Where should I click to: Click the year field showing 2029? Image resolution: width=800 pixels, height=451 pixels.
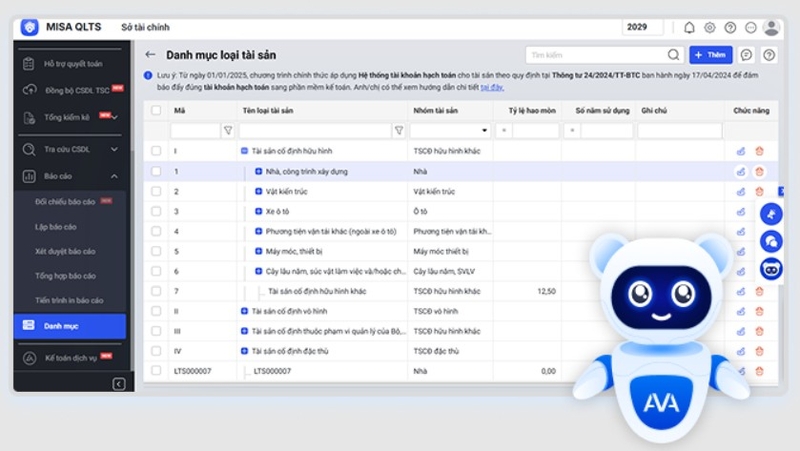coord(642,27)
